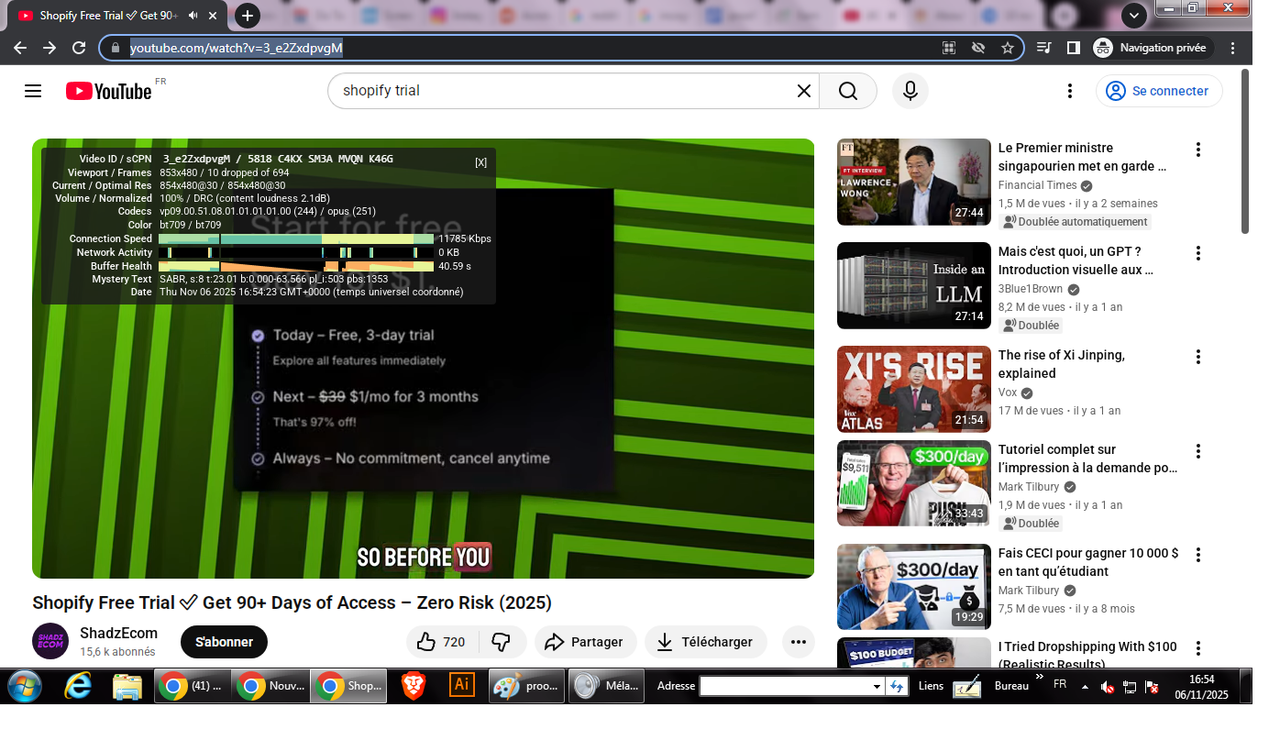Open the Vox channel link
1280x741 pixels.
[x=1008, y=393]
